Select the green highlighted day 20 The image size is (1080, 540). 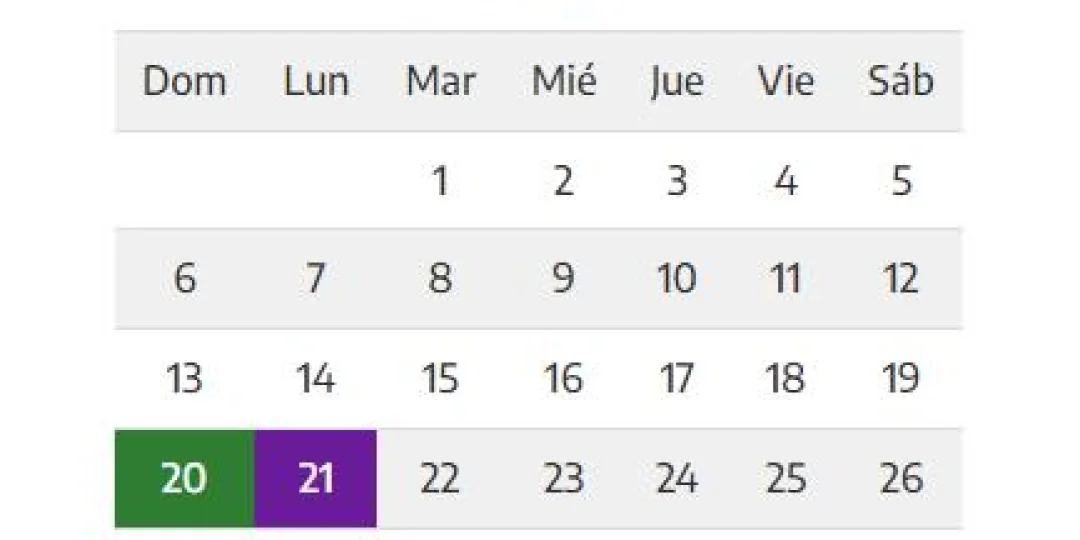[x=184, y=479]
